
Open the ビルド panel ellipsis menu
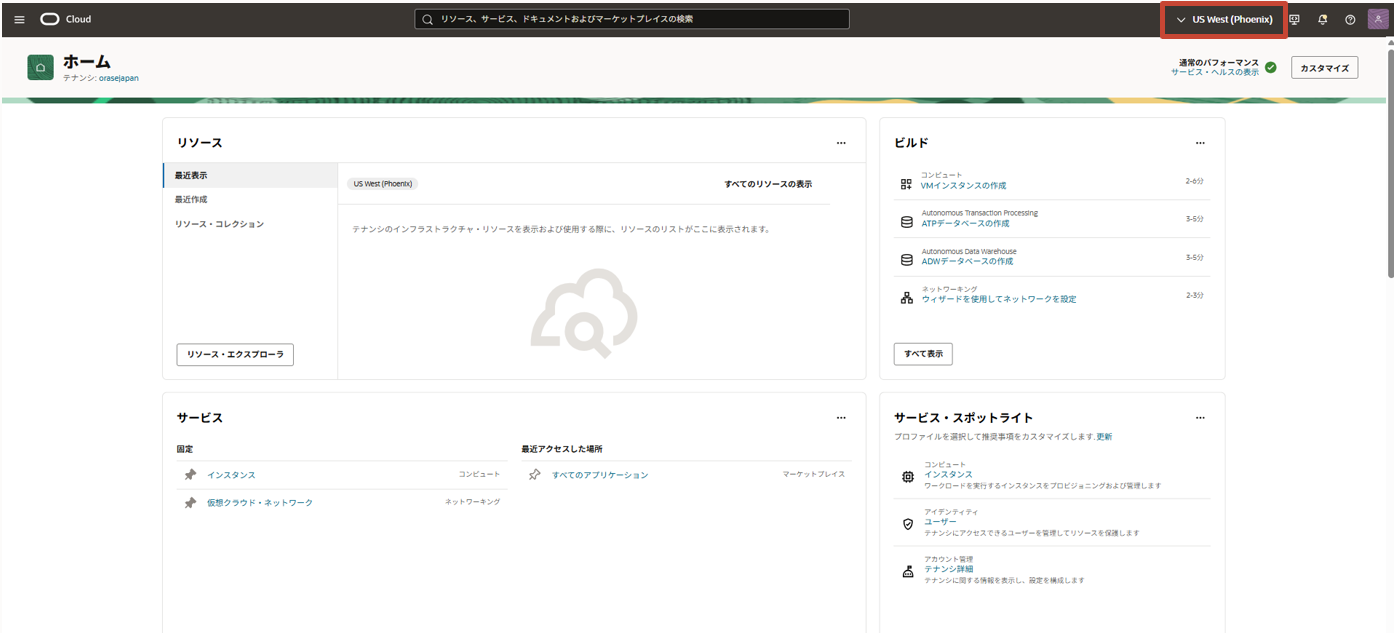click(x=1200, y=143)
